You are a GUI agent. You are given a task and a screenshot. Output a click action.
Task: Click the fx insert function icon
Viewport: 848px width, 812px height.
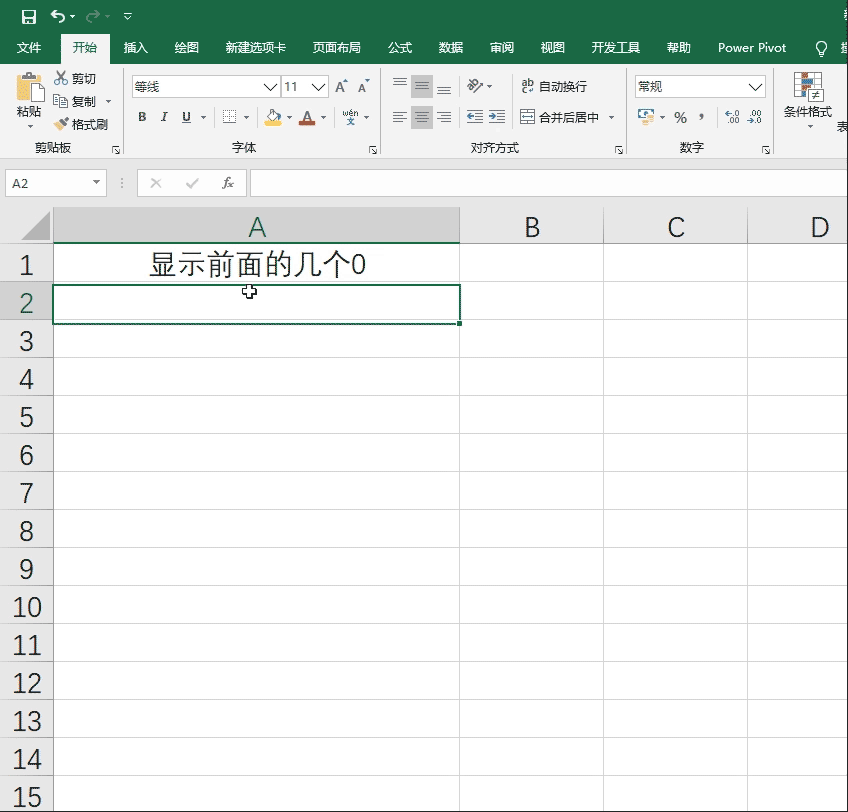pyautogui.click(x=228, y=183)
